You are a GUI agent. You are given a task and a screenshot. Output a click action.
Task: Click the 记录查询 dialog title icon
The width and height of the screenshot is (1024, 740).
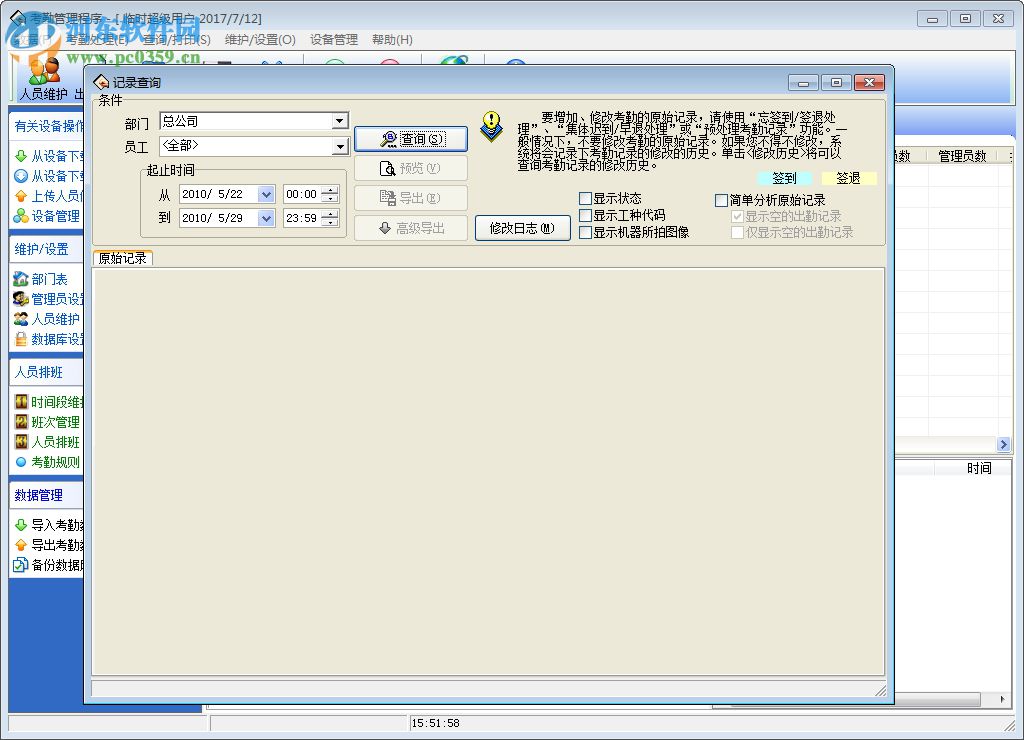[x=101, y=82]
